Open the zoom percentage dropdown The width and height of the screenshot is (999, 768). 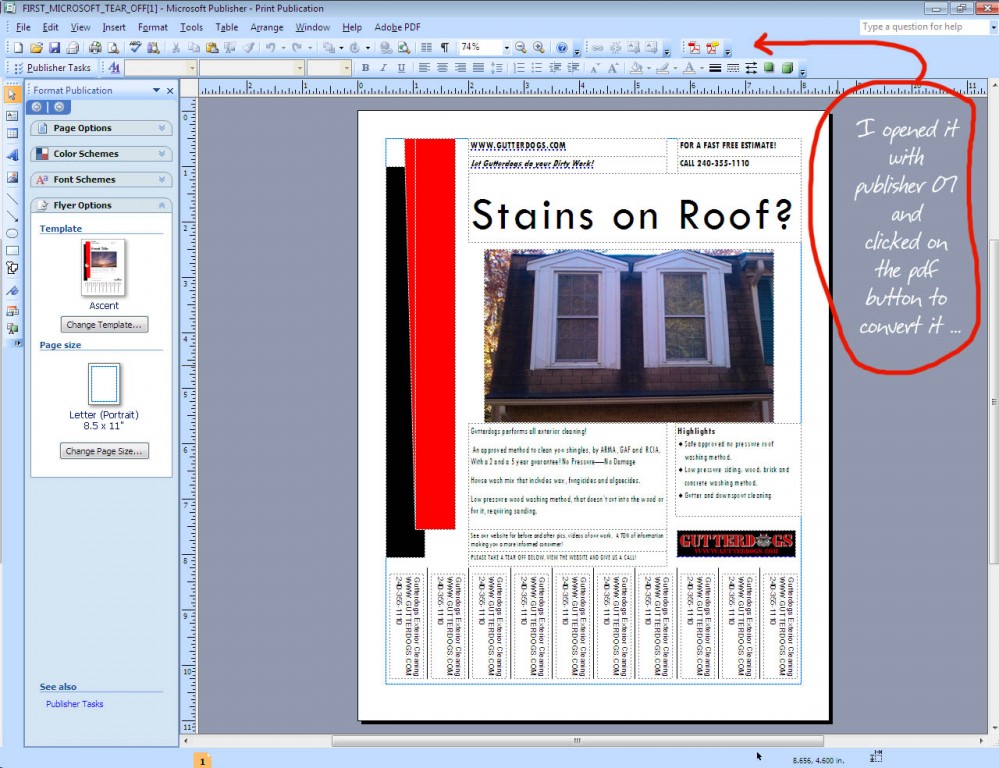click(x=506, y=47)
